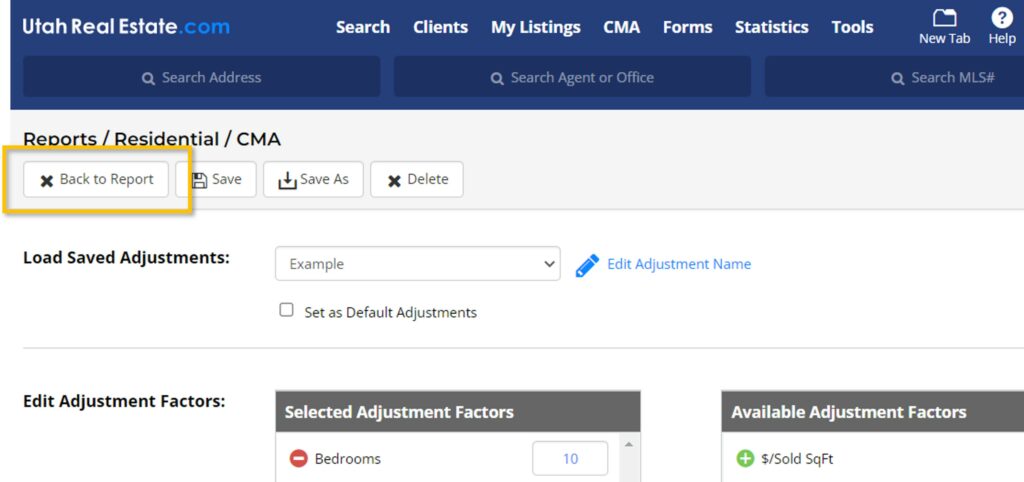Click the X icon on Delete

click(394, 180)
